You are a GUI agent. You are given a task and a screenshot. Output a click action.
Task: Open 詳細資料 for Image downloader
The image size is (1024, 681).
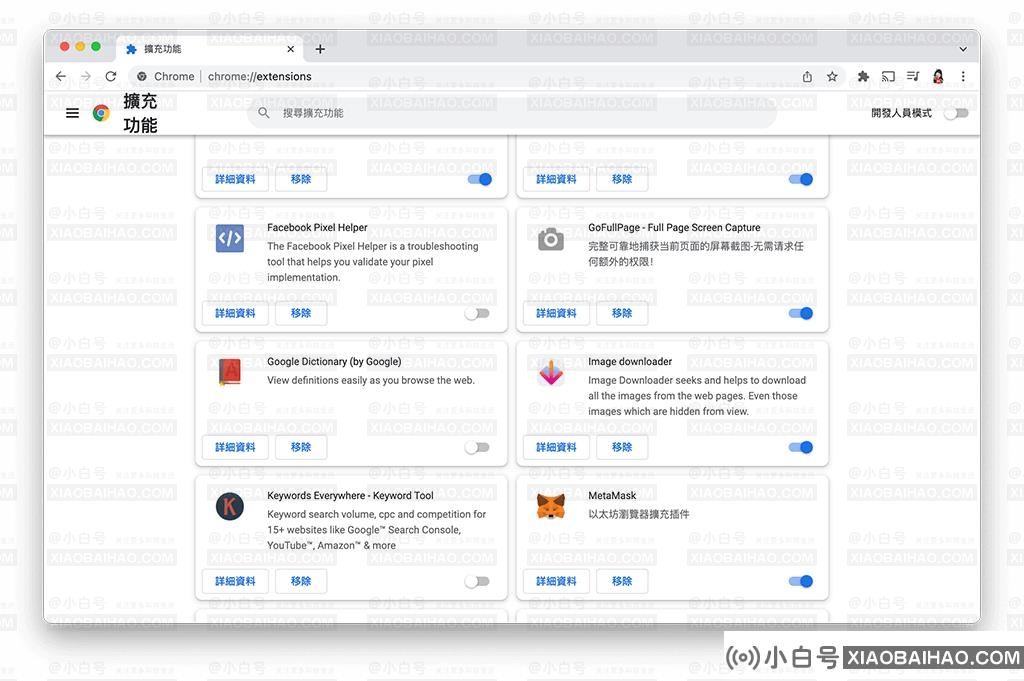pos(556,447)
